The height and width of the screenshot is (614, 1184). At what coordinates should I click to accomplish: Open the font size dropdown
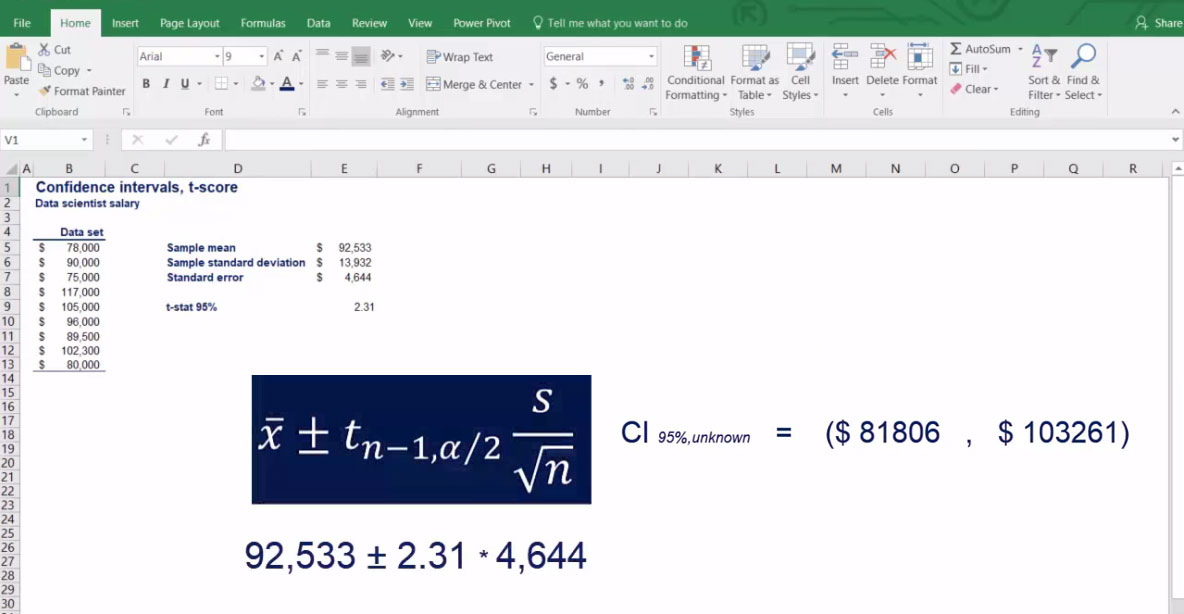pos(261,57)
